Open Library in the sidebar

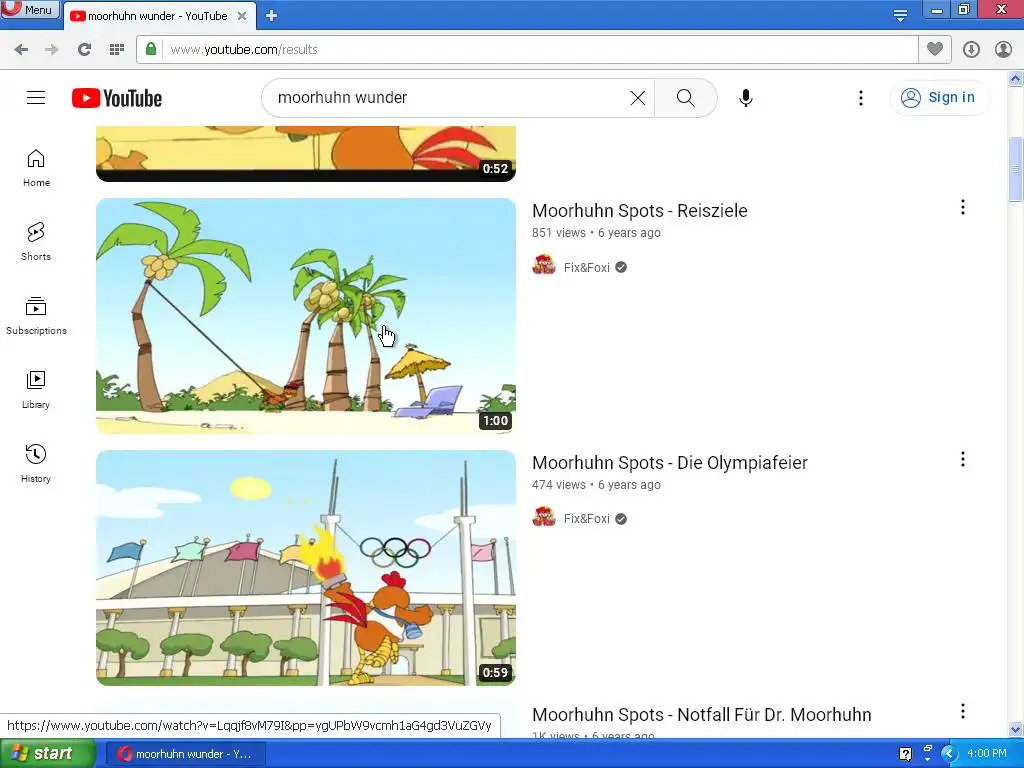coord(36,390)
